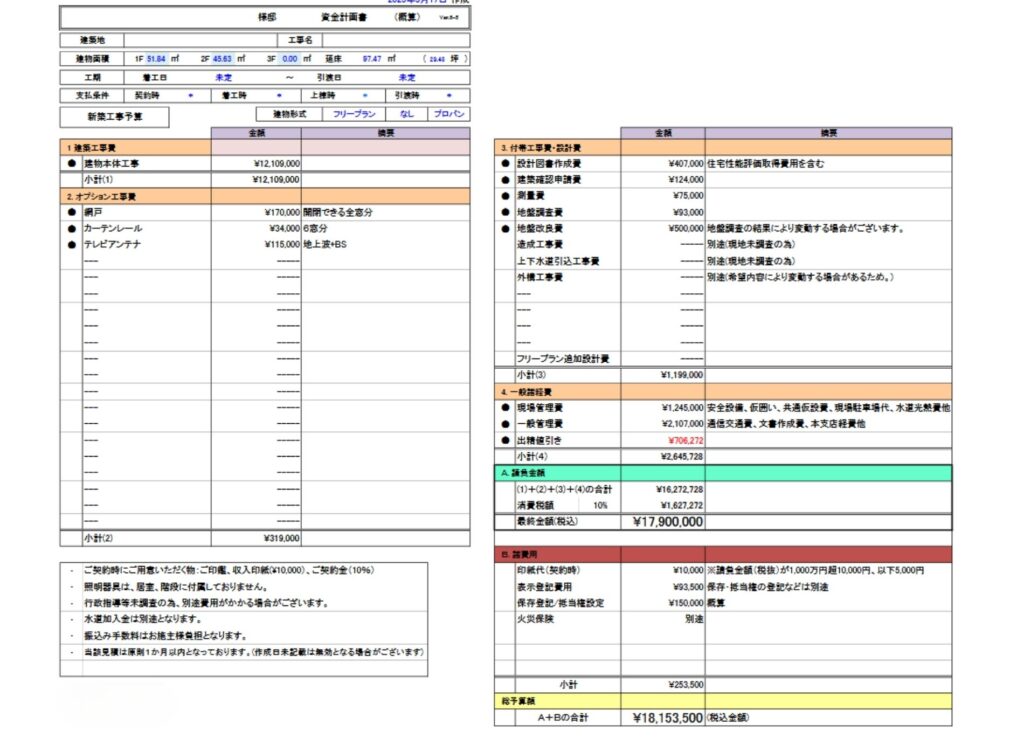This screenshot has height=744, width=1024.
Task: Select the 小計(3) amount ¥1,199,000
Action: click(682, 375)
